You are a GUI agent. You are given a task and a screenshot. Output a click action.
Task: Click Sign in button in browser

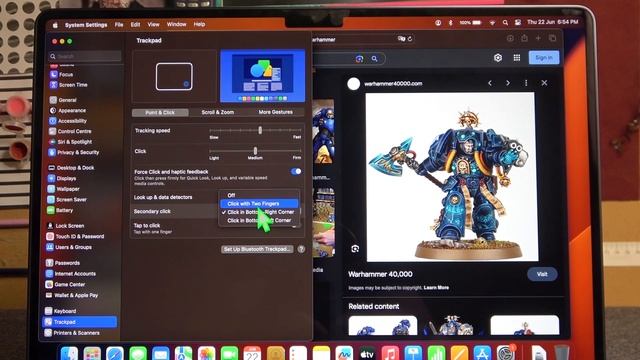(x=544, y=58)
